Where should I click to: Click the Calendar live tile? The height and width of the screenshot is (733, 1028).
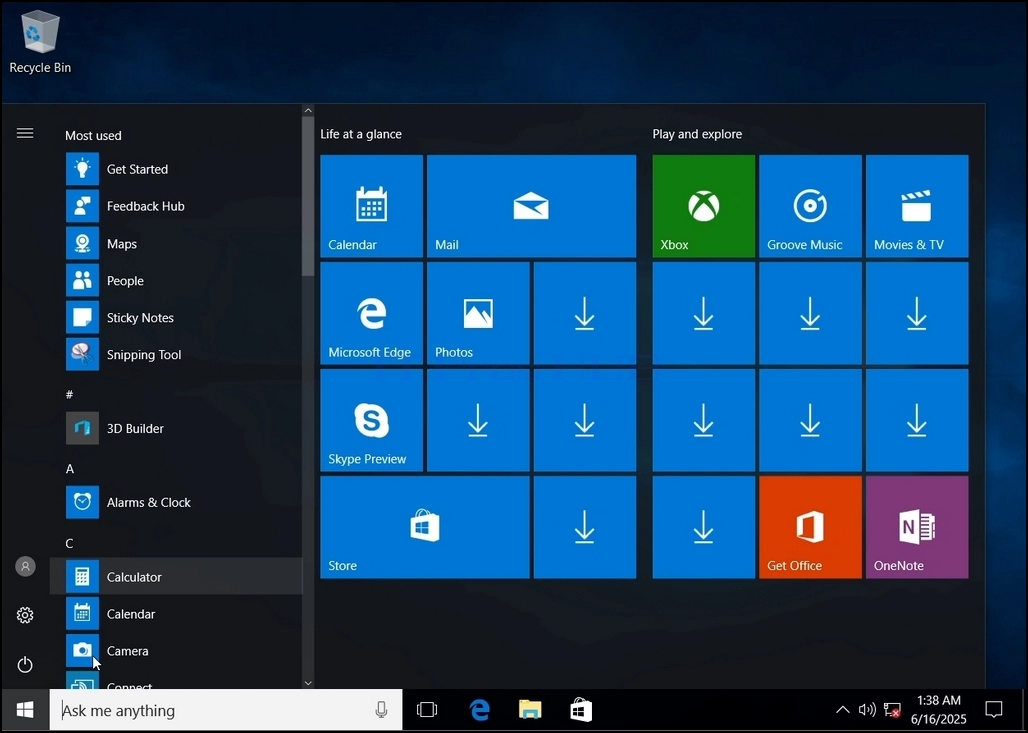[x=372, y=206]
